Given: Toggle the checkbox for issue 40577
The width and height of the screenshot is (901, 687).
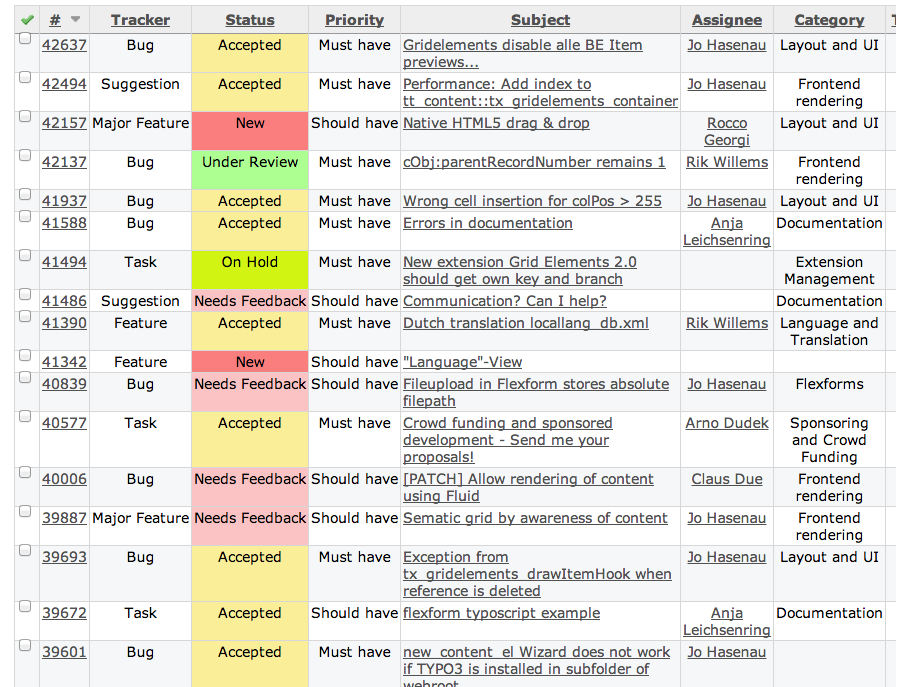Looking at the screenshot, I should click(x=25, y=416).
